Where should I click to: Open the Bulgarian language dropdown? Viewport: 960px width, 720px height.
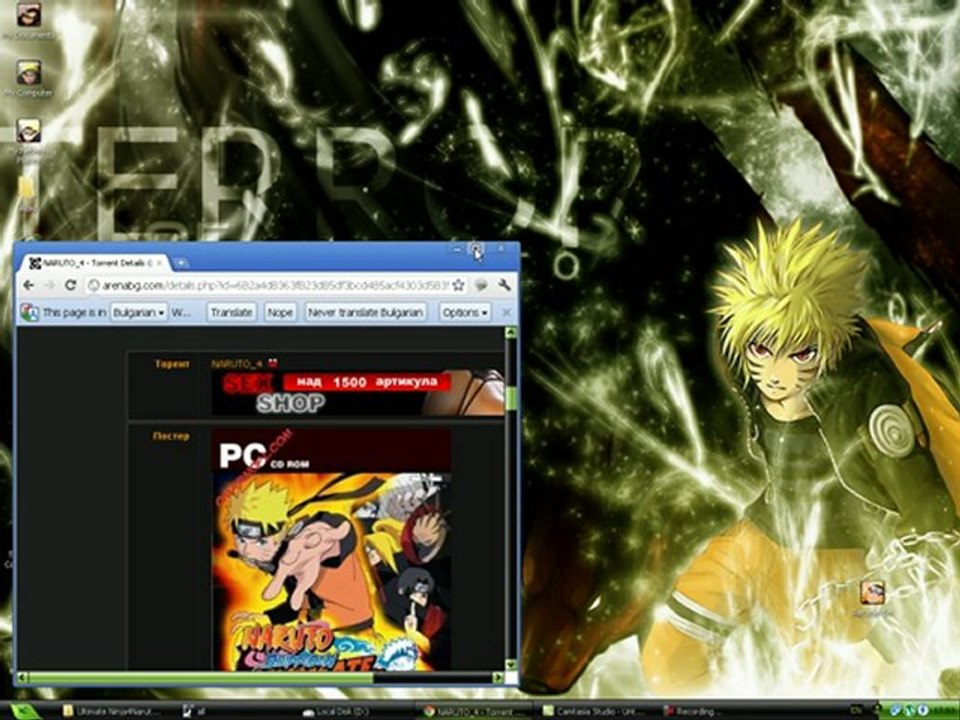pos(139,312)
